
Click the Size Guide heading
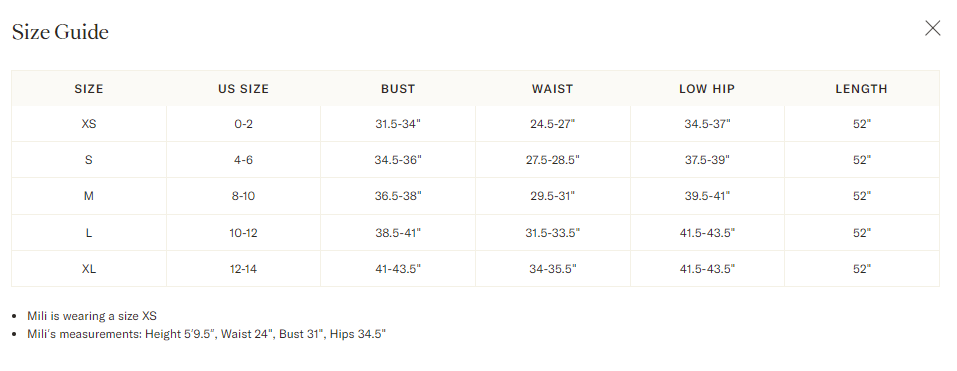tap(60, 32)
